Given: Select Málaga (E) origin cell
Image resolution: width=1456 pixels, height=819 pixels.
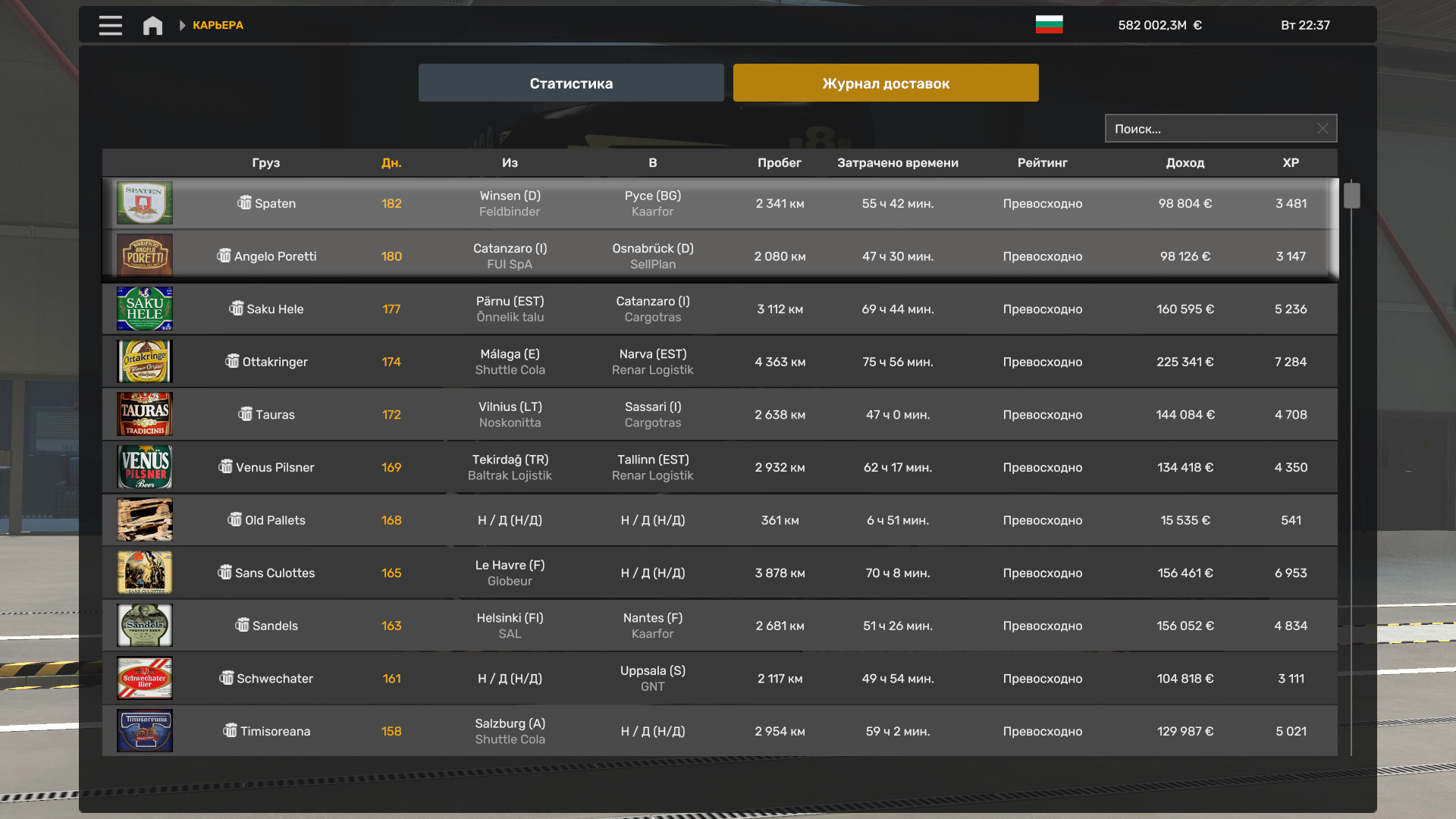Looking at the screenshot, I should click(x=510, y=354).
